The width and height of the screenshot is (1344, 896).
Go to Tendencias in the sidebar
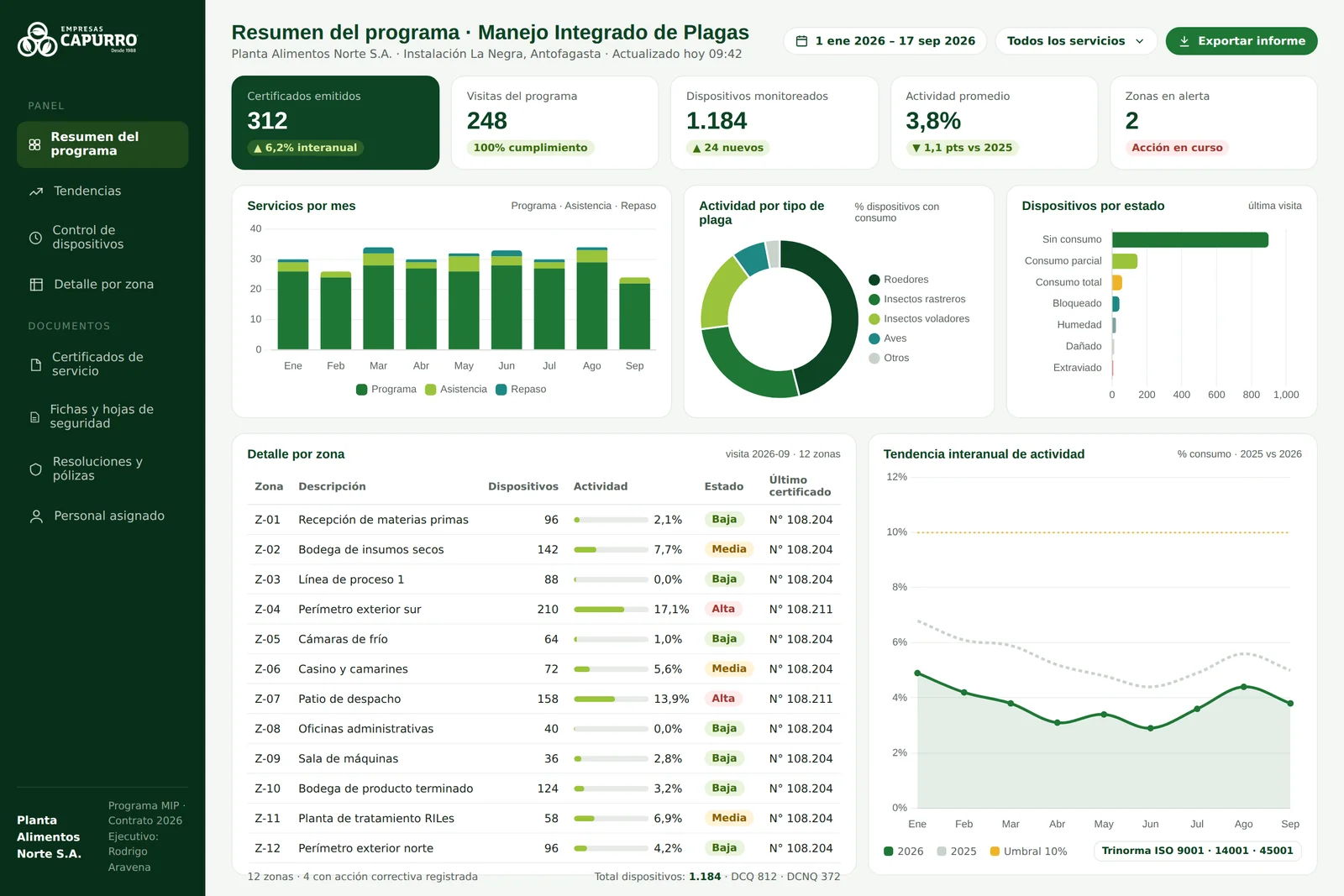click(x=102, y=191)
